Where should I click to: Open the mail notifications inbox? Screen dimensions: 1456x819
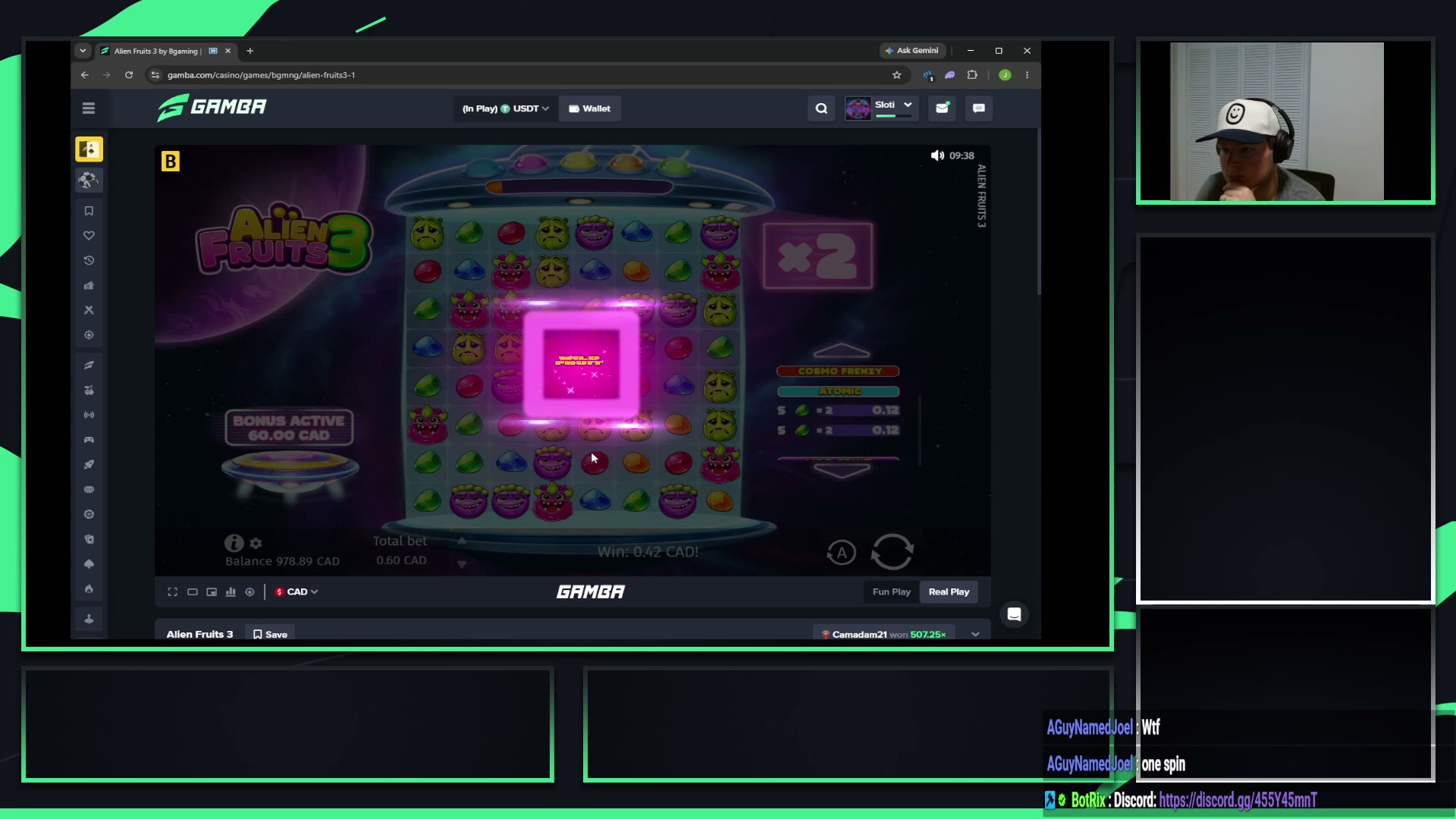click(x=942, y=108)
